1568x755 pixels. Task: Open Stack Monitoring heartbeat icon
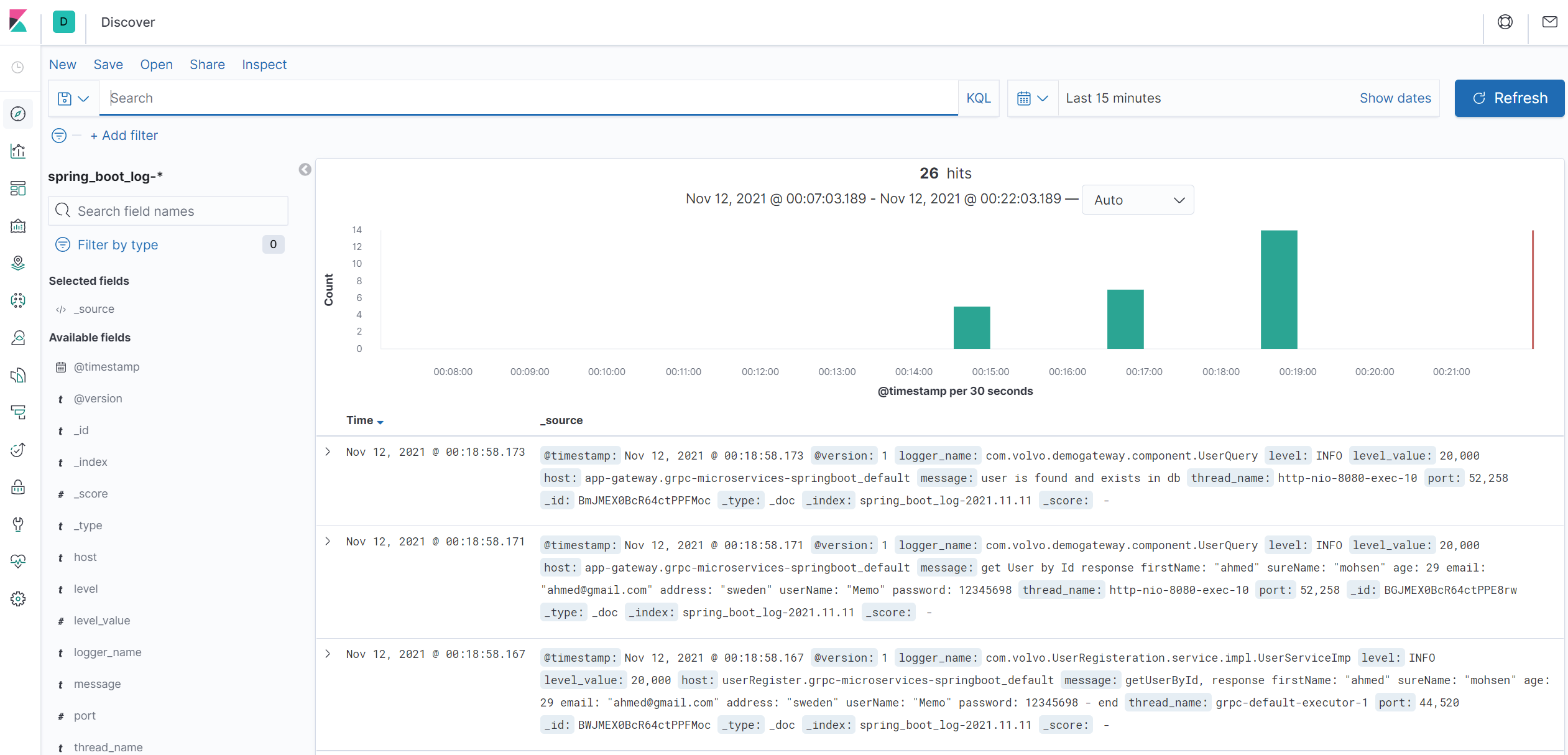pyautogui.click(x=18, y=562)
